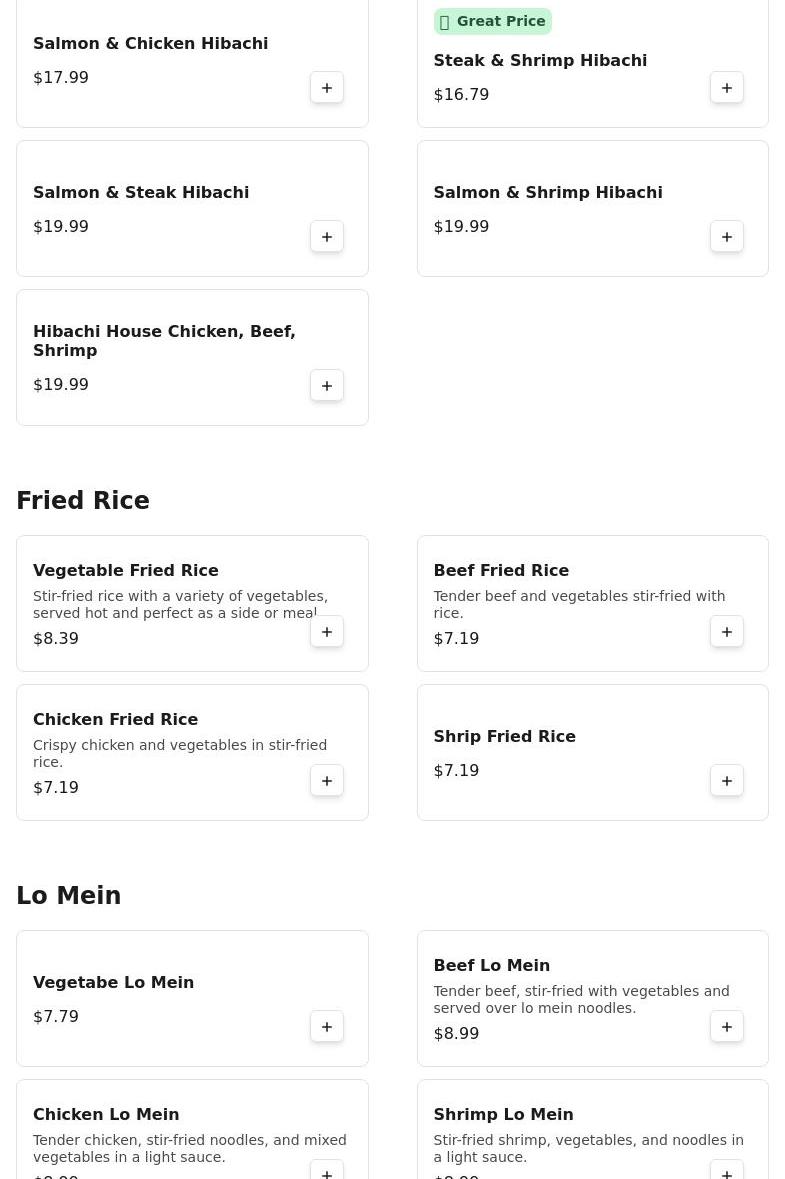Add Steak & Shrimp Hibachi to cart

click(727, 88)
